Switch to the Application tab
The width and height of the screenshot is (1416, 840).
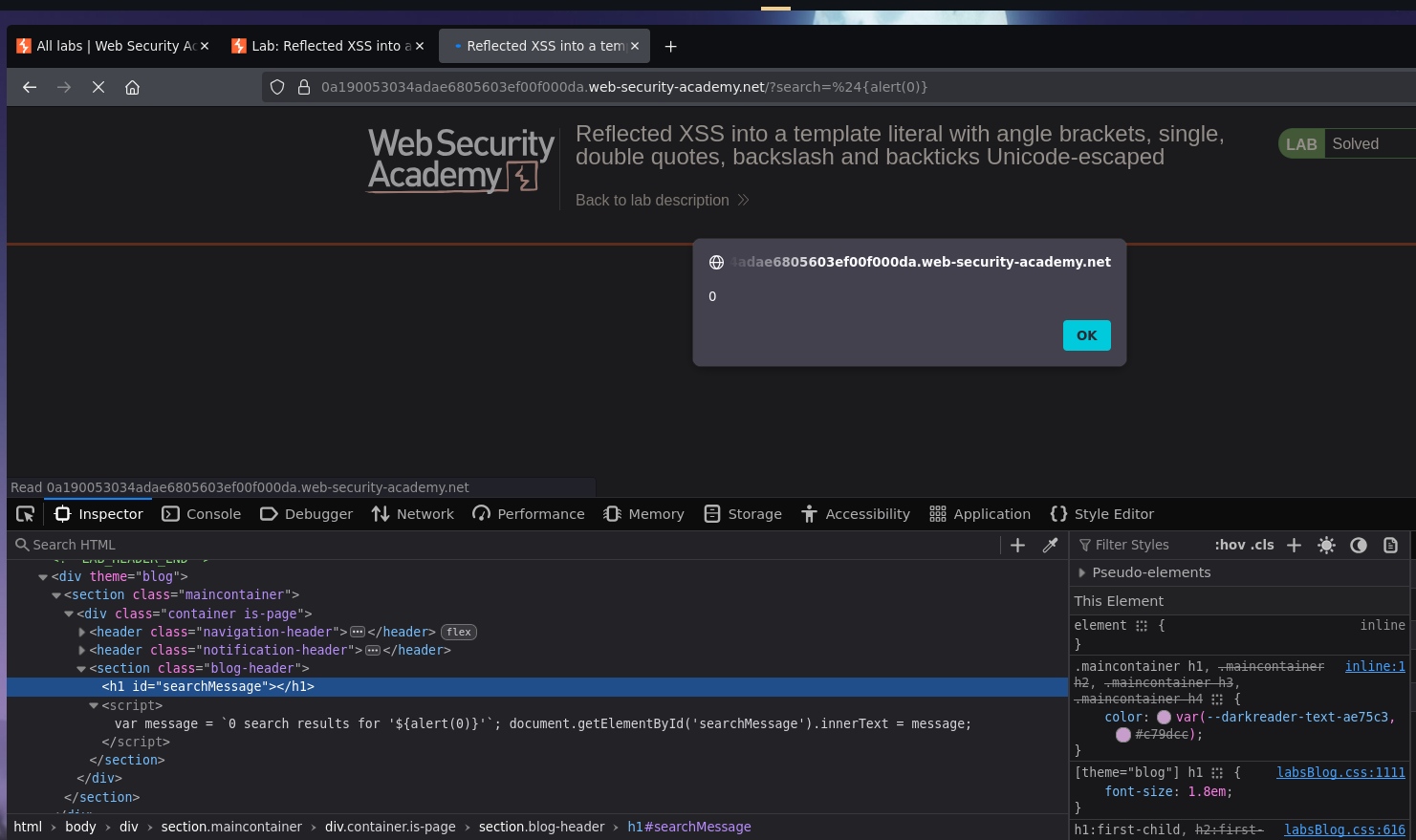coord(980,514)
